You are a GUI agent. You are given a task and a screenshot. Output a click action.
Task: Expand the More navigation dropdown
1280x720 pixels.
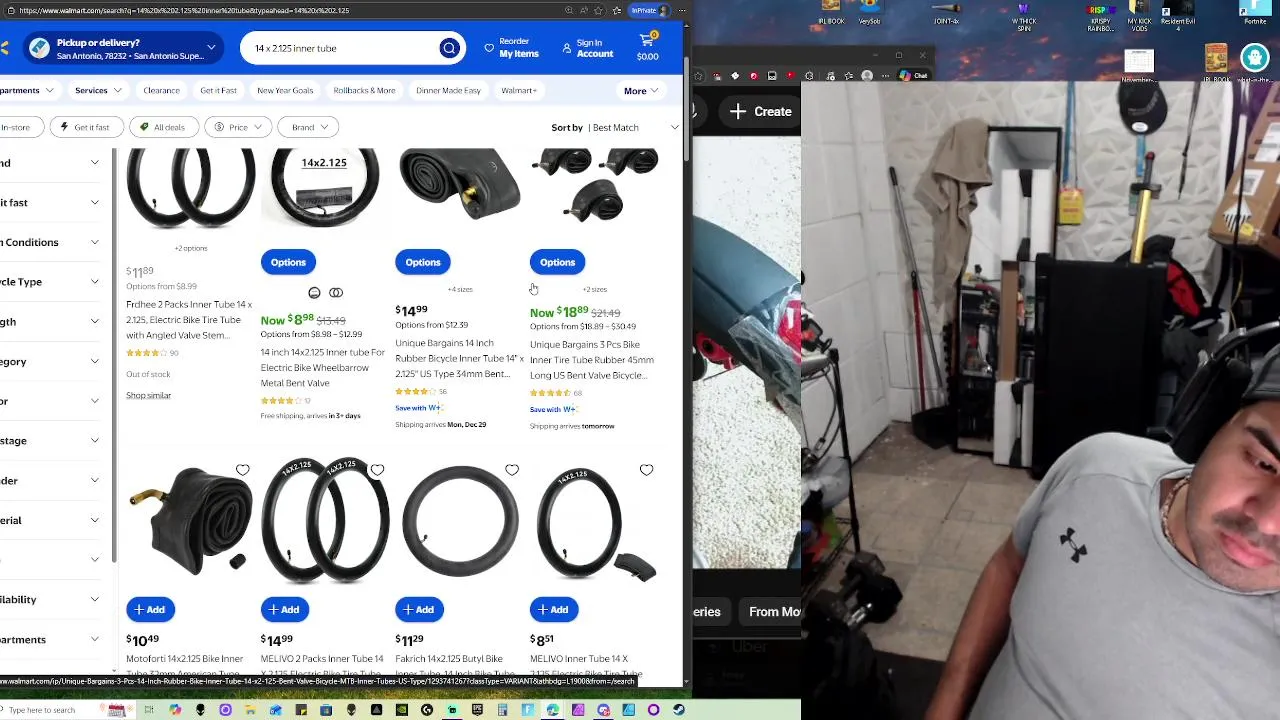(x=641, y=91)
